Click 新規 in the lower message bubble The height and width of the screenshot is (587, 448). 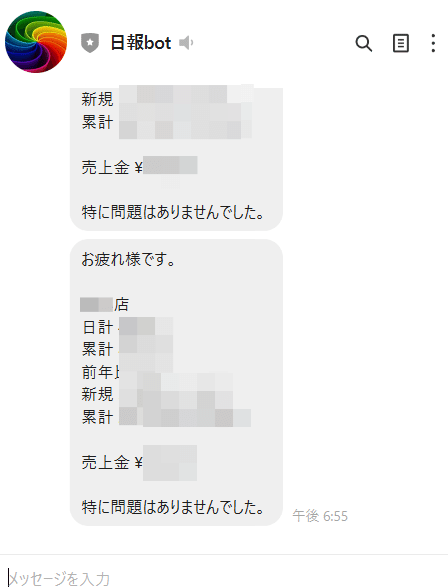pos(97,394)
